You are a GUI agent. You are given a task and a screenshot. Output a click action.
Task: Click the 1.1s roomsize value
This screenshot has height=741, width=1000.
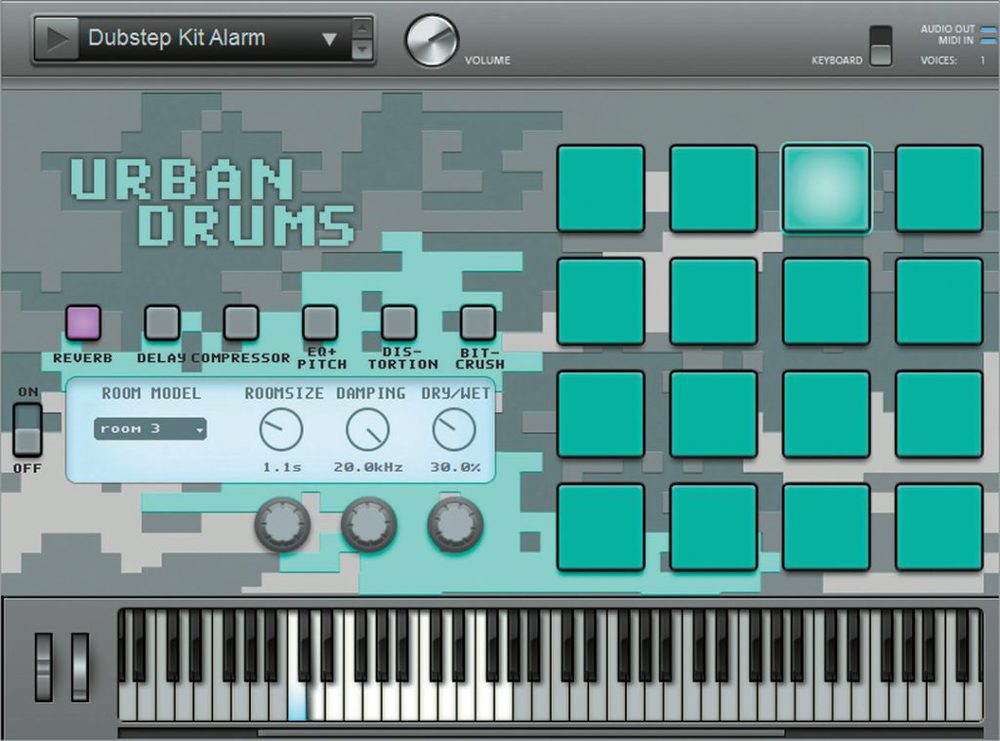(x=281, y=467)
